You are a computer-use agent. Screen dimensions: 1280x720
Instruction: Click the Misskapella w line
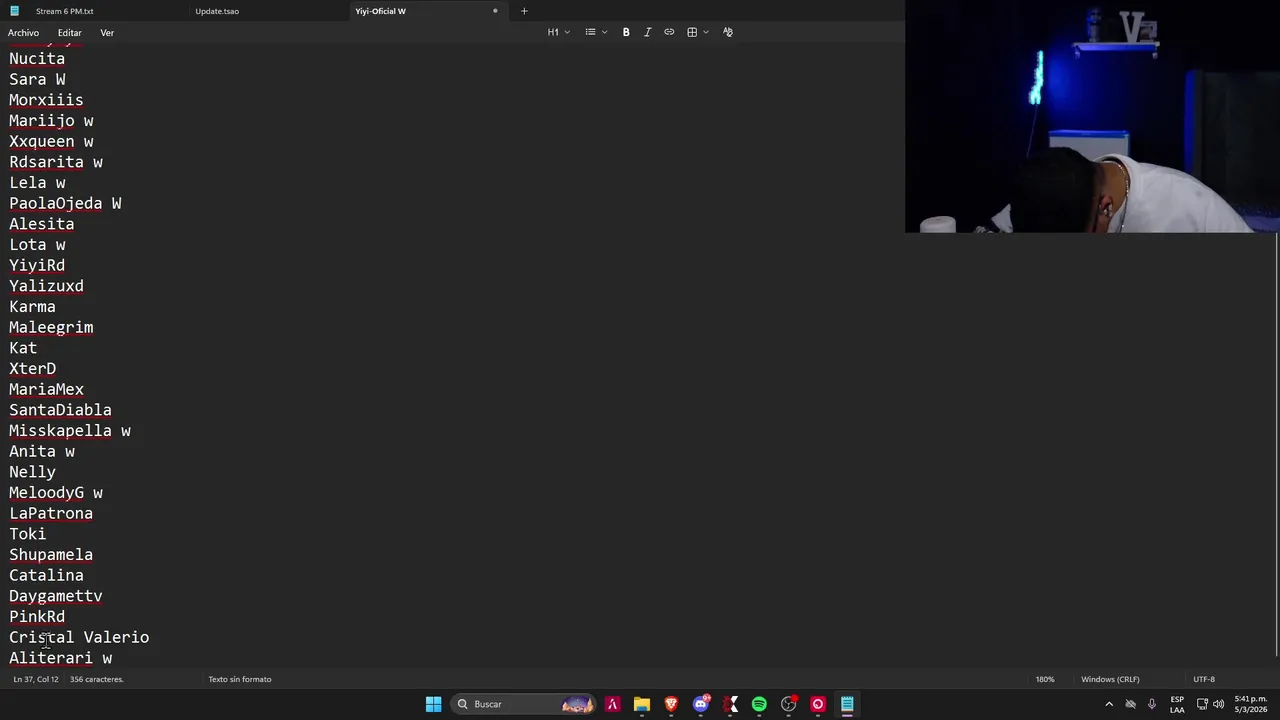70,431
